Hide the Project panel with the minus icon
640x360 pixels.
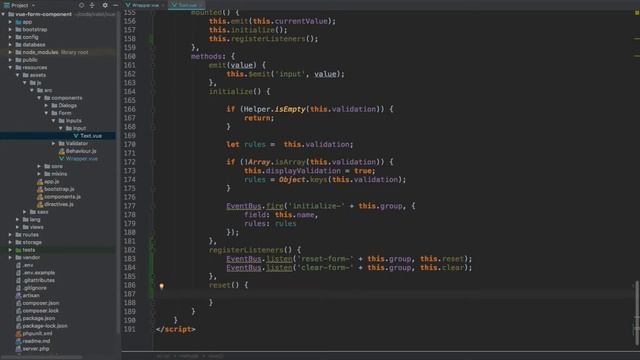tap(116, 5)
